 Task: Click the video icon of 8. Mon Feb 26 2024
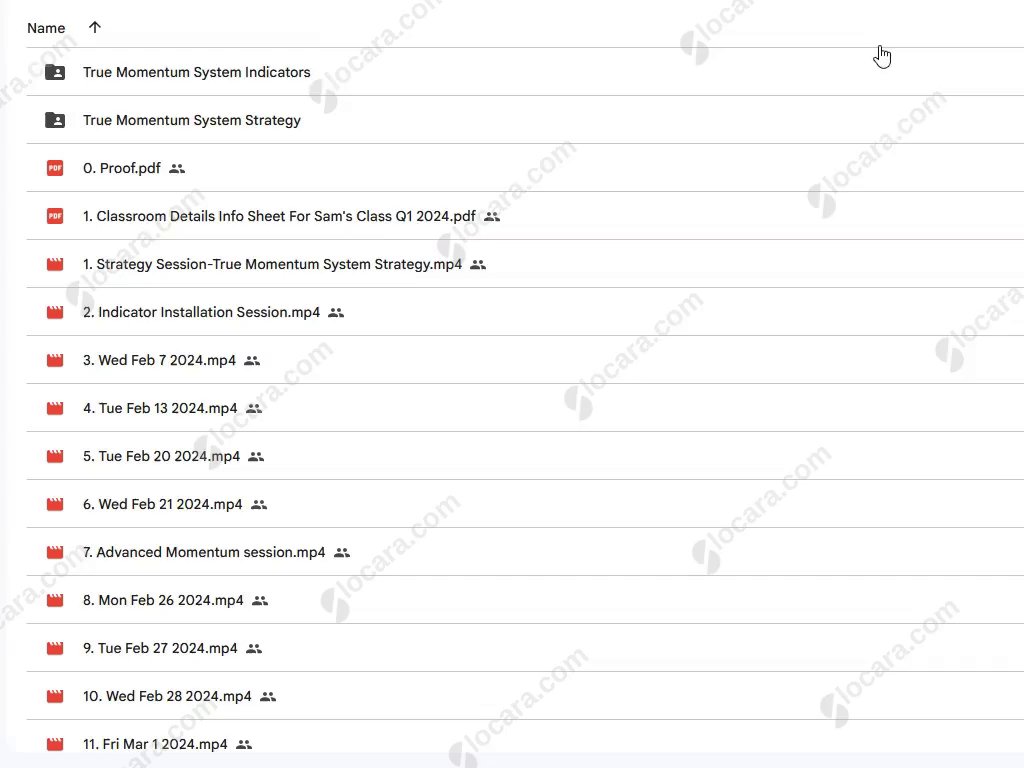coord(55,600)
